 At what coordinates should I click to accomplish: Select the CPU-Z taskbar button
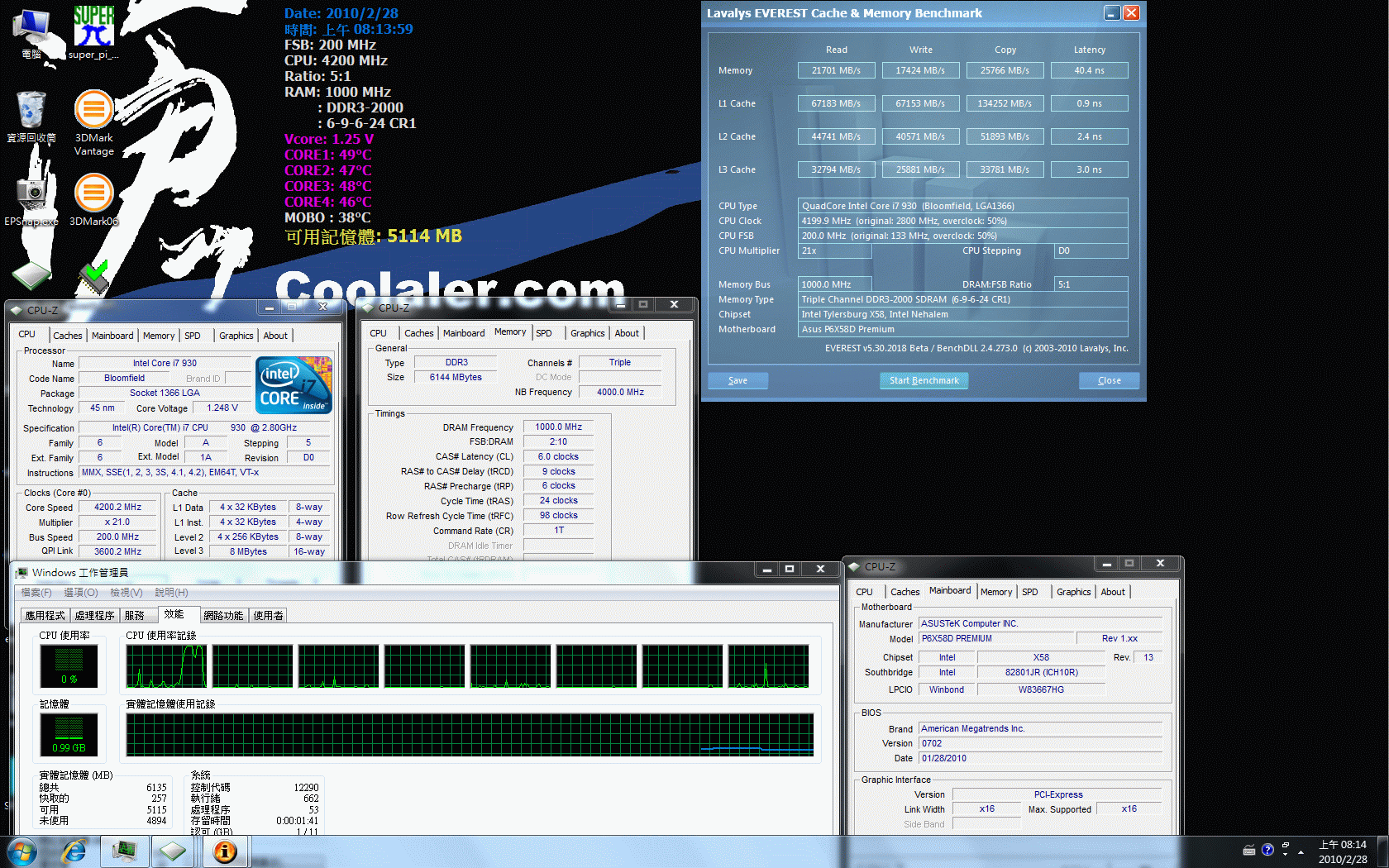tap(174, 851)
